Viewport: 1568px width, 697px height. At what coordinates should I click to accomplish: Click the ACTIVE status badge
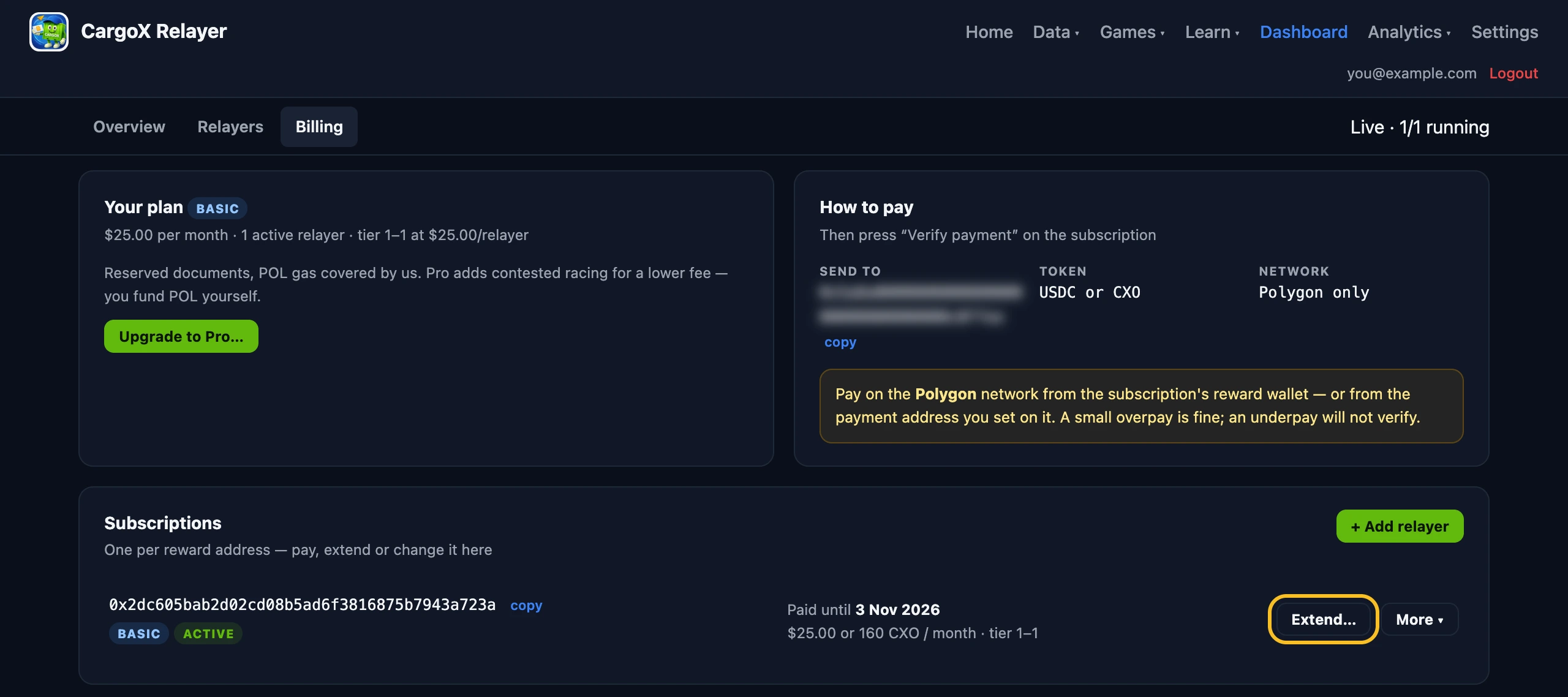pos(208,634)
